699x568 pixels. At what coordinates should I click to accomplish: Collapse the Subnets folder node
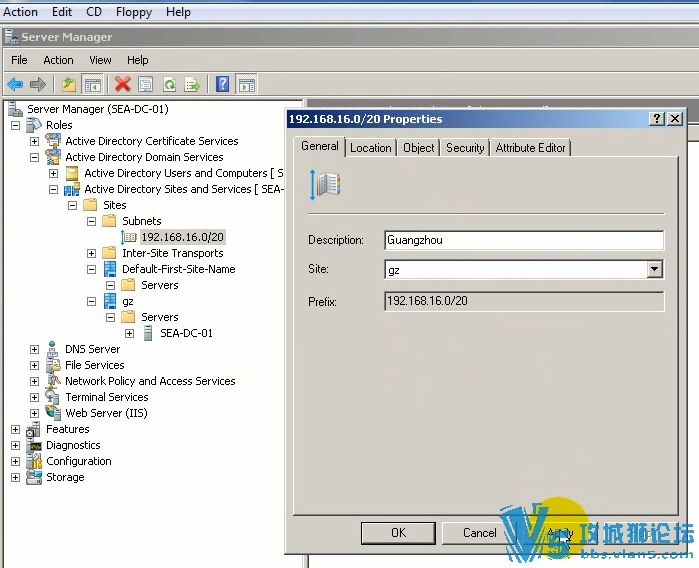(x=91, y=221)
